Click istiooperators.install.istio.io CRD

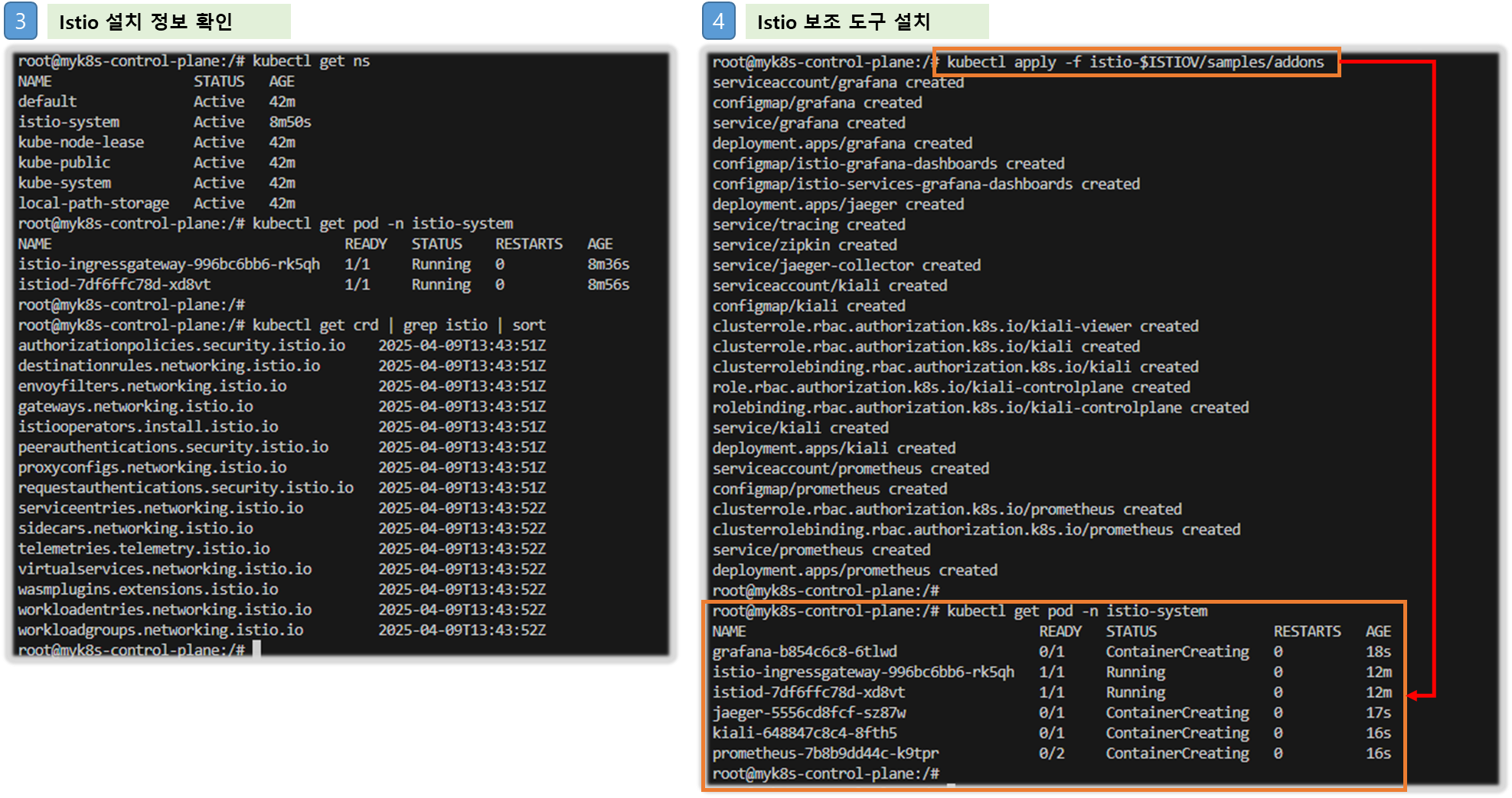[149, 427]
